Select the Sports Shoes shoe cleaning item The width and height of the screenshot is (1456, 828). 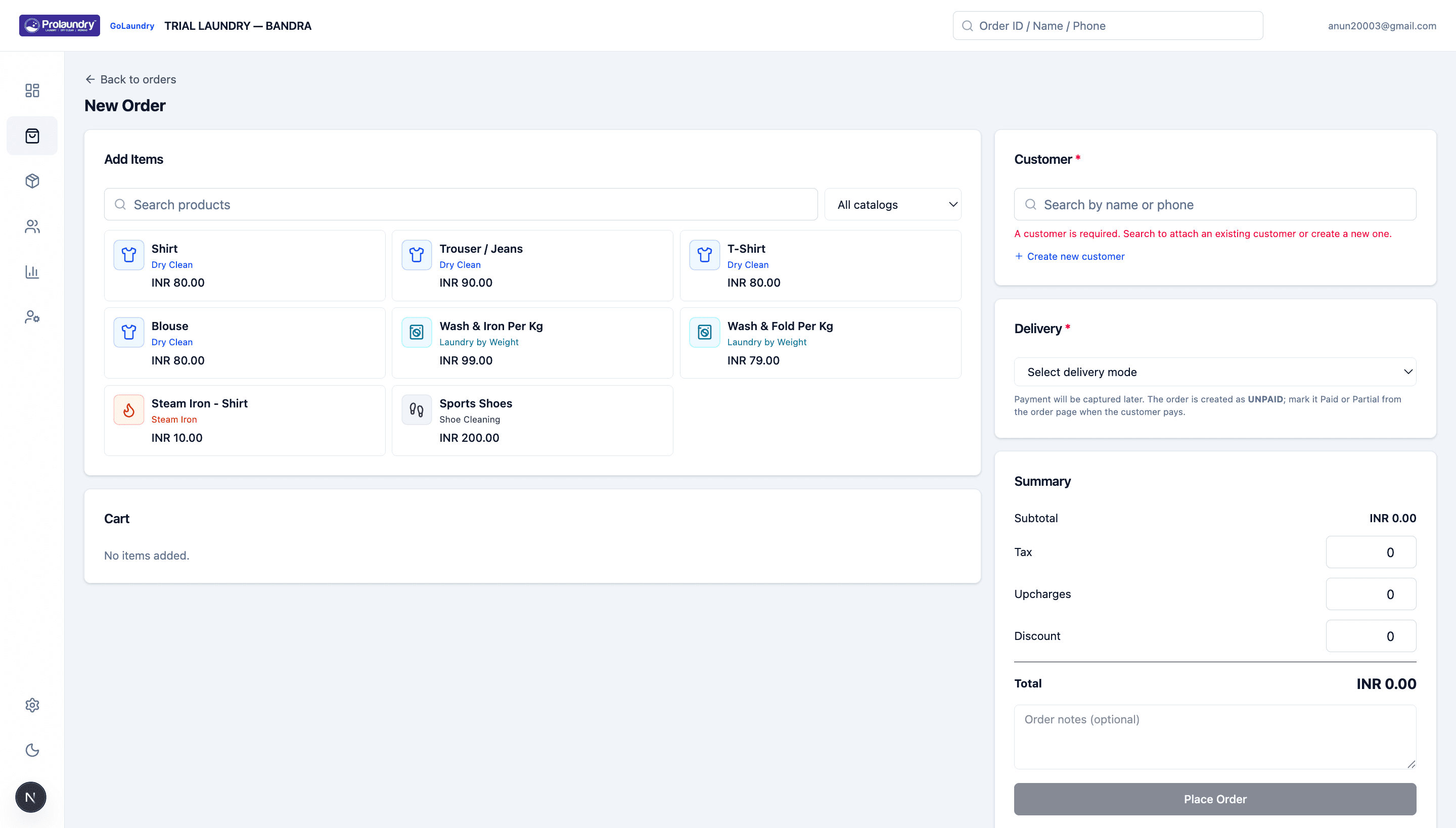click(532, 420)
